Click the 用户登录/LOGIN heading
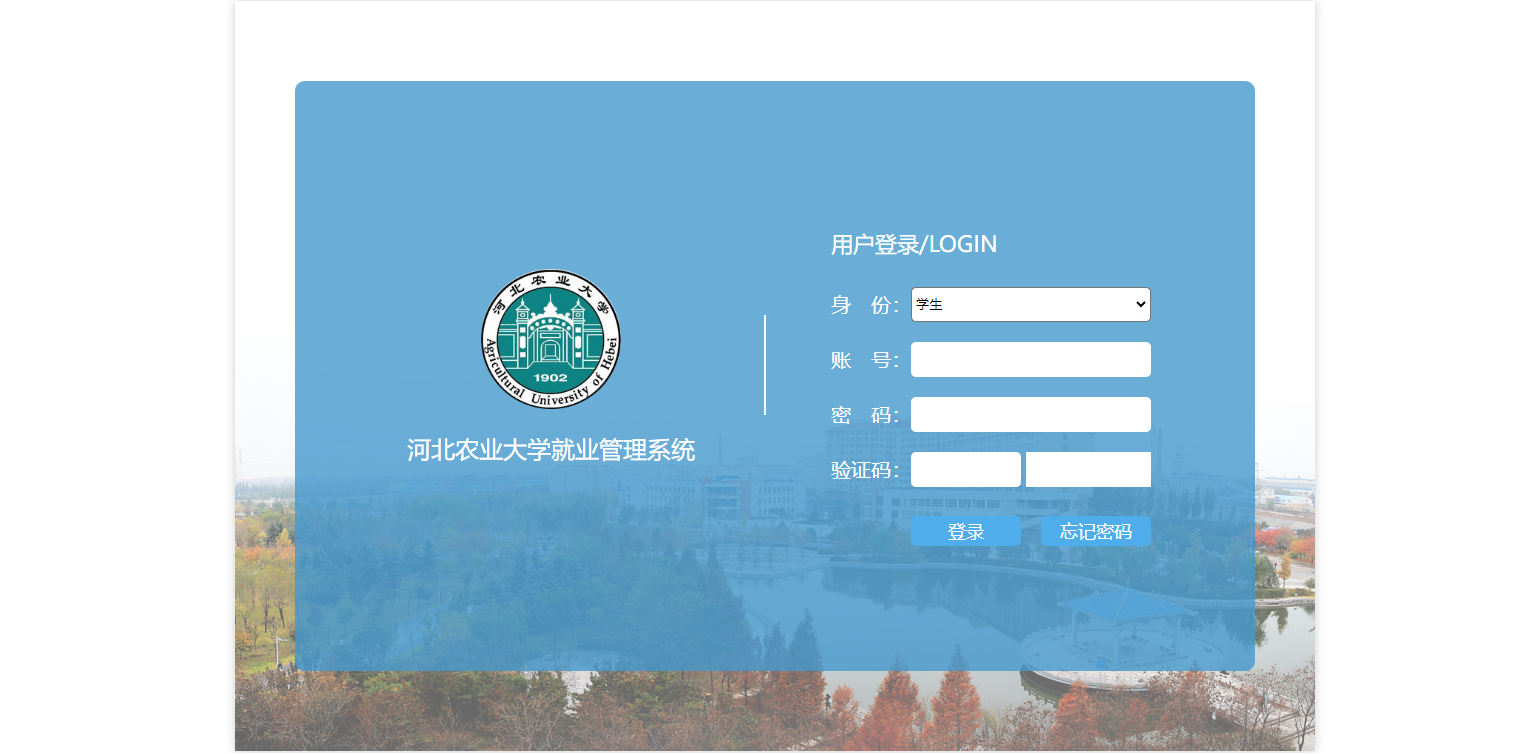This screenshot has height=754, width=1513. (913, 245)
